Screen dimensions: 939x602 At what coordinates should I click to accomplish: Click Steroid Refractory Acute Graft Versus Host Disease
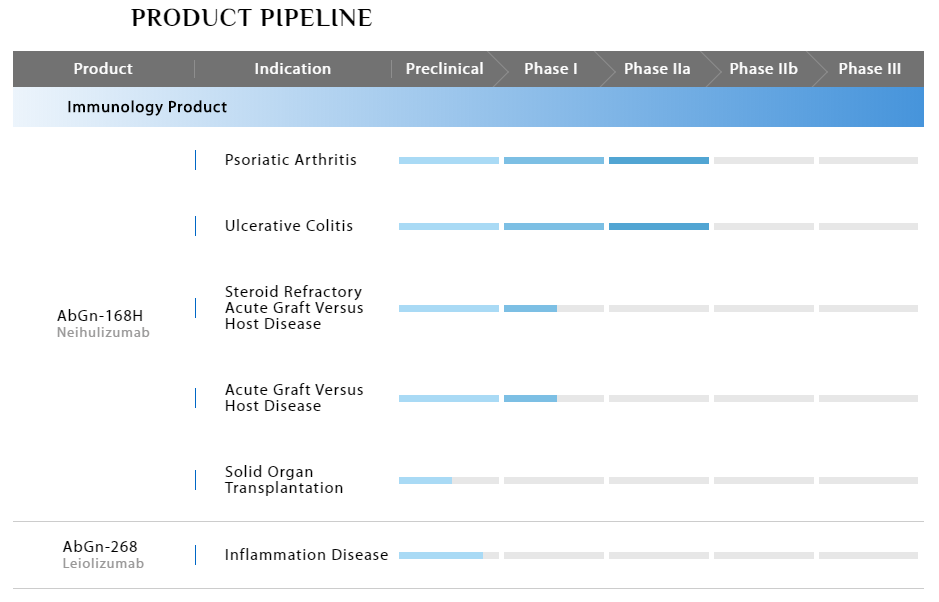coord(293,308)
